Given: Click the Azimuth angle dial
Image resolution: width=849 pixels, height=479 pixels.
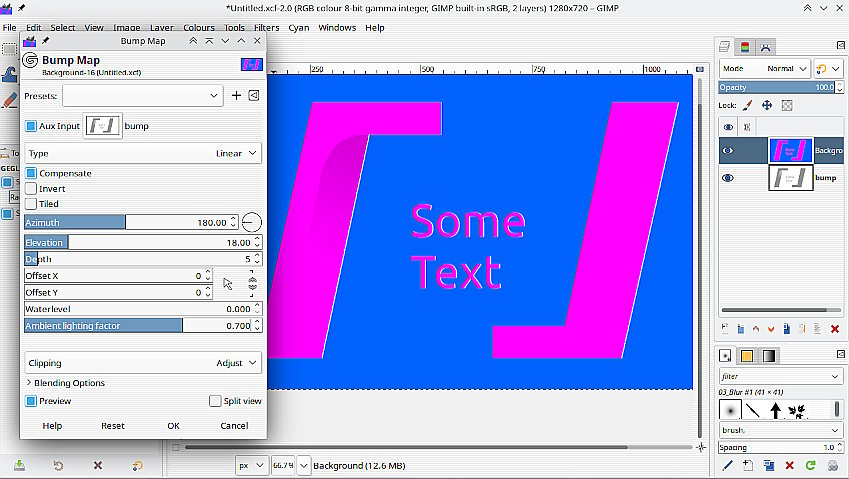Looking at the screenshot, I should click(252, 222).
